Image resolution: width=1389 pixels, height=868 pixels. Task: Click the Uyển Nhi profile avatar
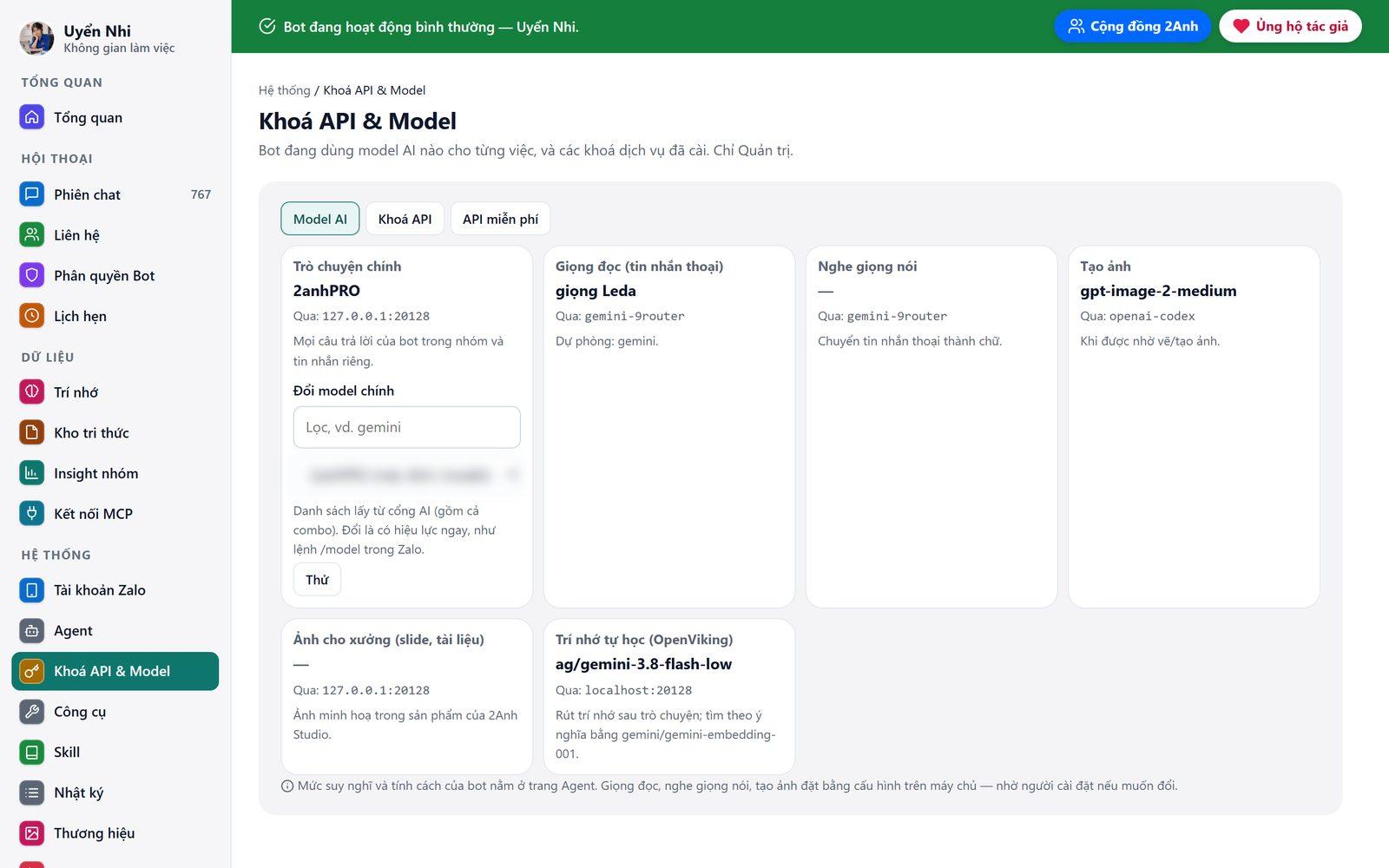coord(36,38)
